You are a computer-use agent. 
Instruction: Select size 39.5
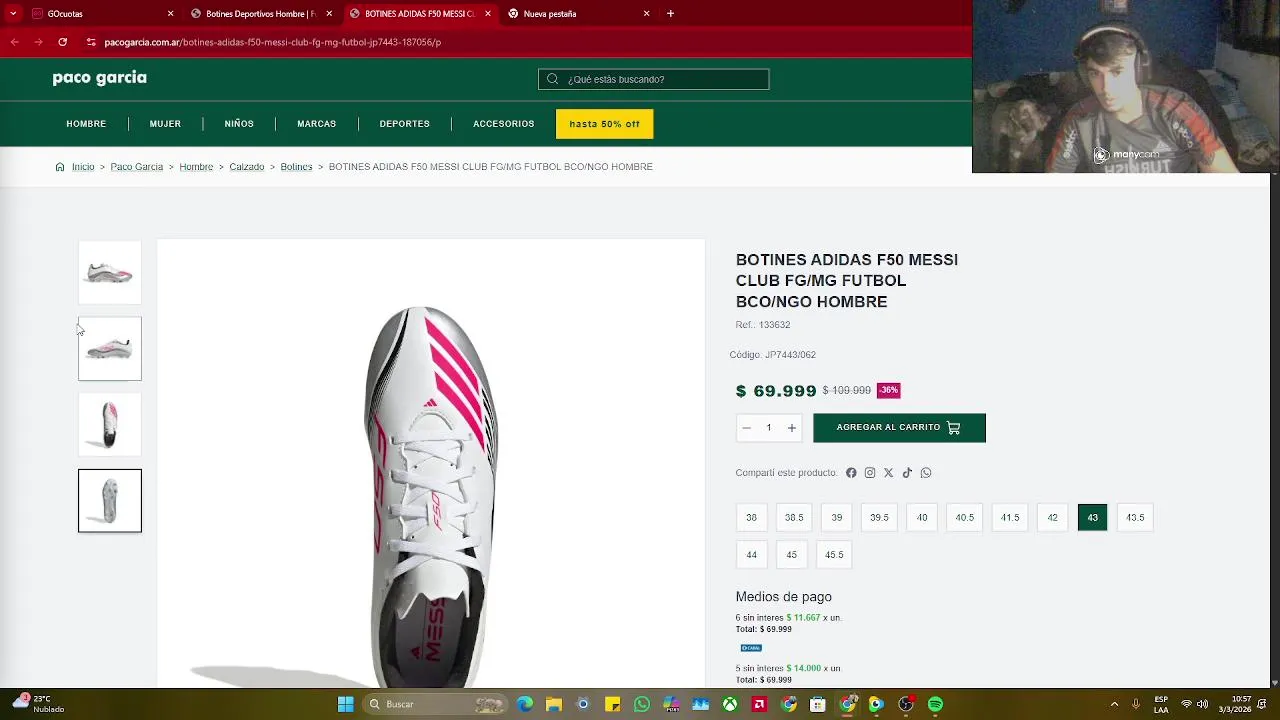(x=879, y=518)
